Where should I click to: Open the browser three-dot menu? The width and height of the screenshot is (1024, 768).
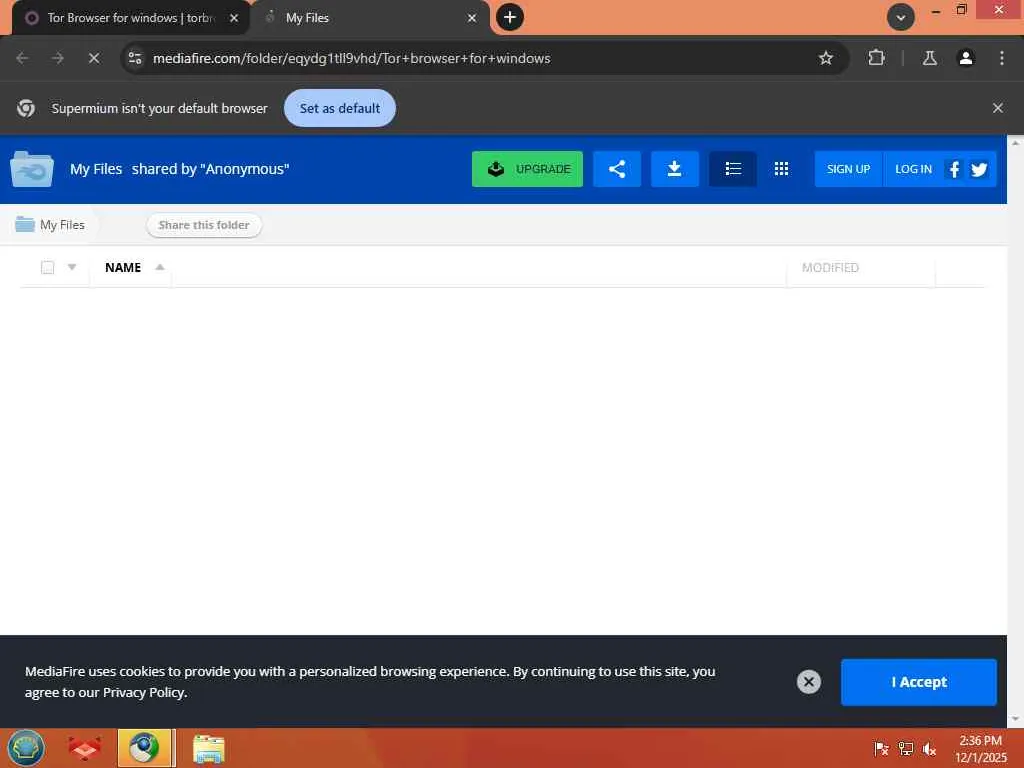point(1002,58)
